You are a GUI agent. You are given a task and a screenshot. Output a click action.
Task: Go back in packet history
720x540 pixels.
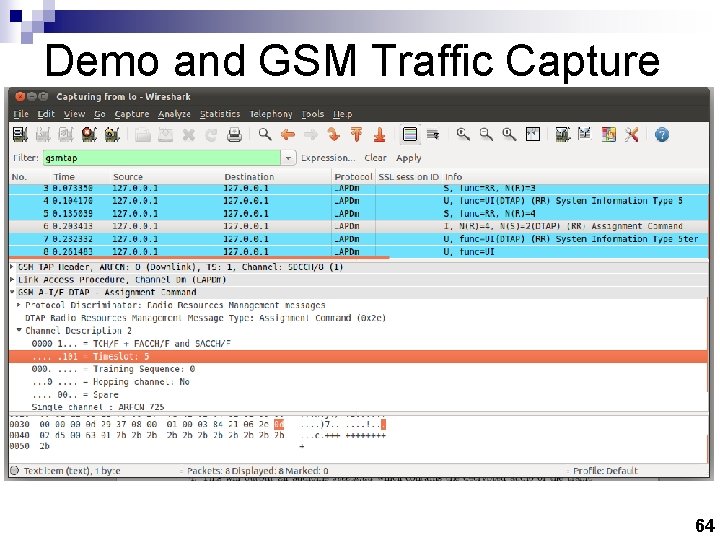tap(288, 135)
